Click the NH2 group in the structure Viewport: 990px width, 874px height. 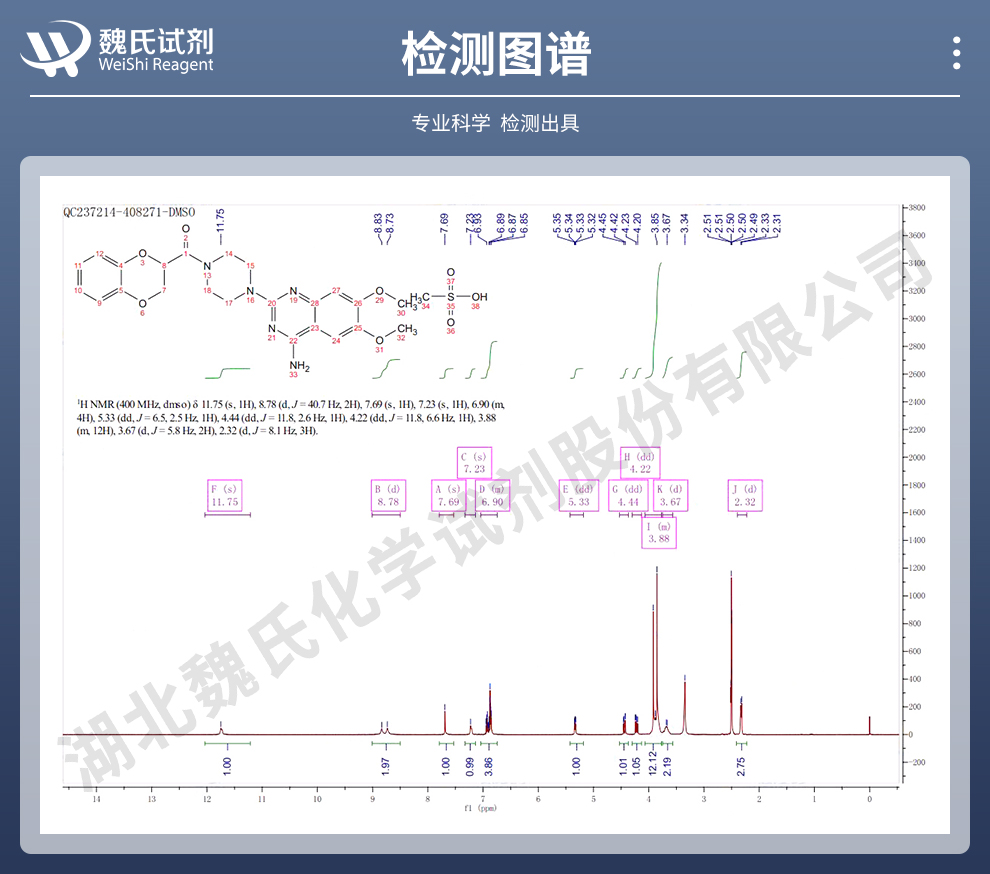coord(299,366)
